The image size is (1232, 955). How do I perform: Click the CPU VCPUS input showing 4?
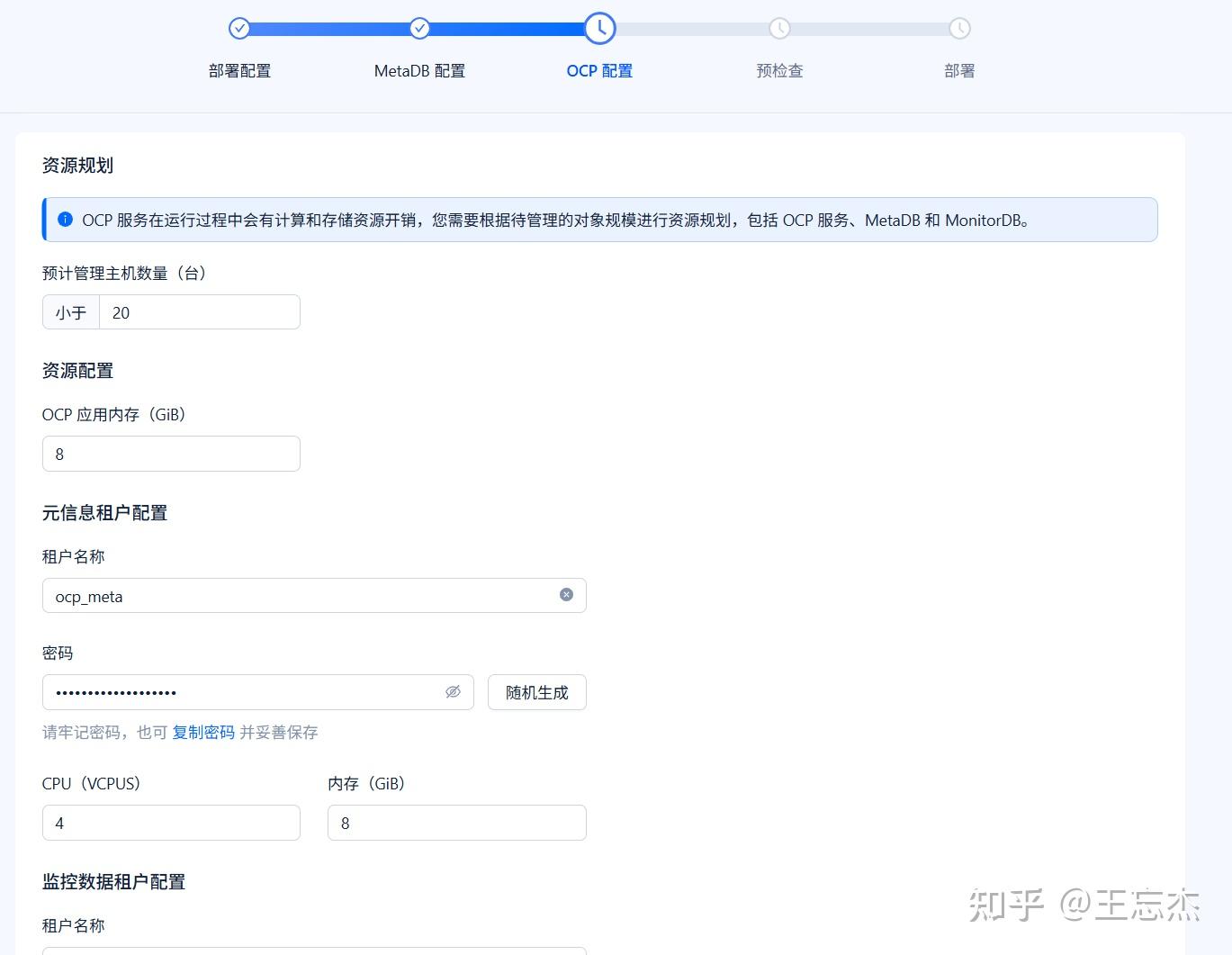click(x=171, y=822)
